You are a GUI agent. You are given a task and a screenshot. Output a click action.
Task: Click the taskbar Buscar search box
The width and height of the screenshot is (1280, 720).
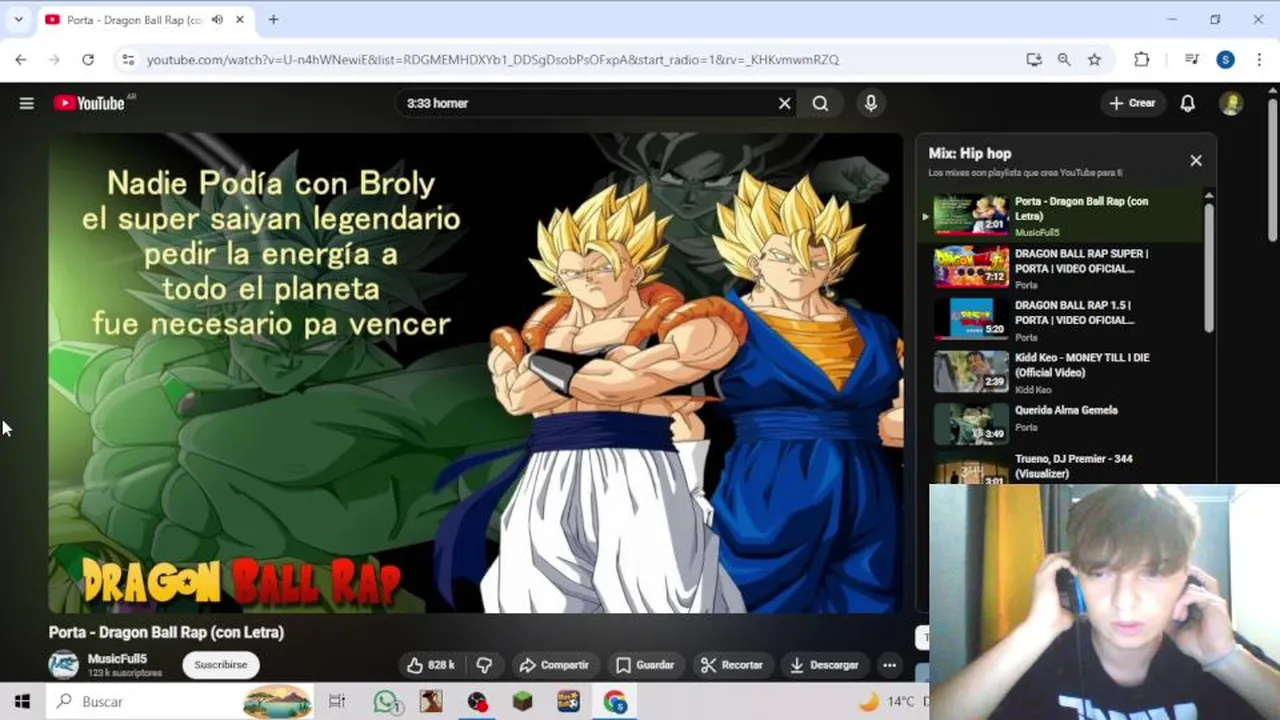coord(180,701)
